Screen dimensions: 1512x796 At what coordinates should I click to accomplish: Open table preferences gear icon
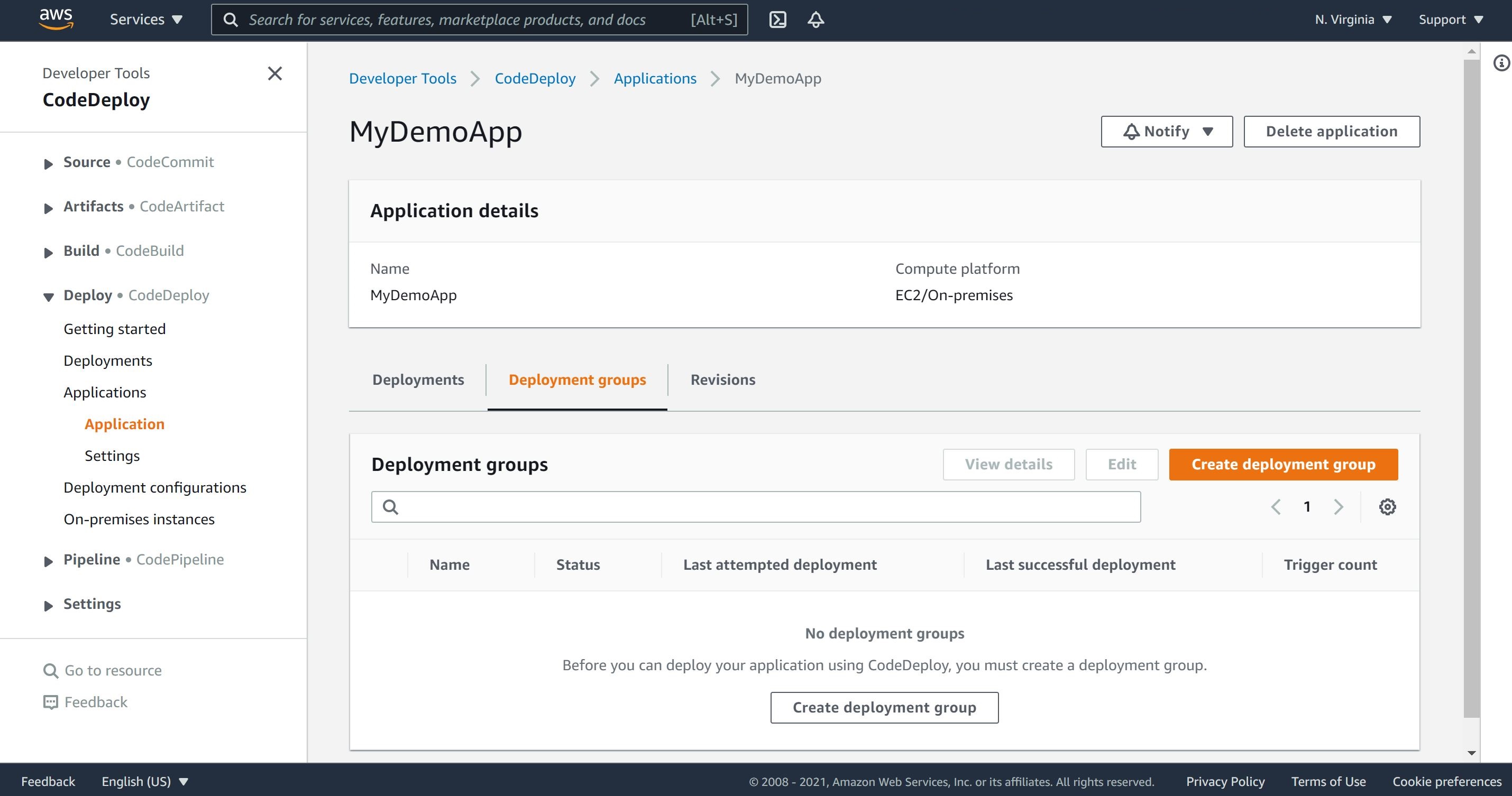click(x=1387, y=507)
